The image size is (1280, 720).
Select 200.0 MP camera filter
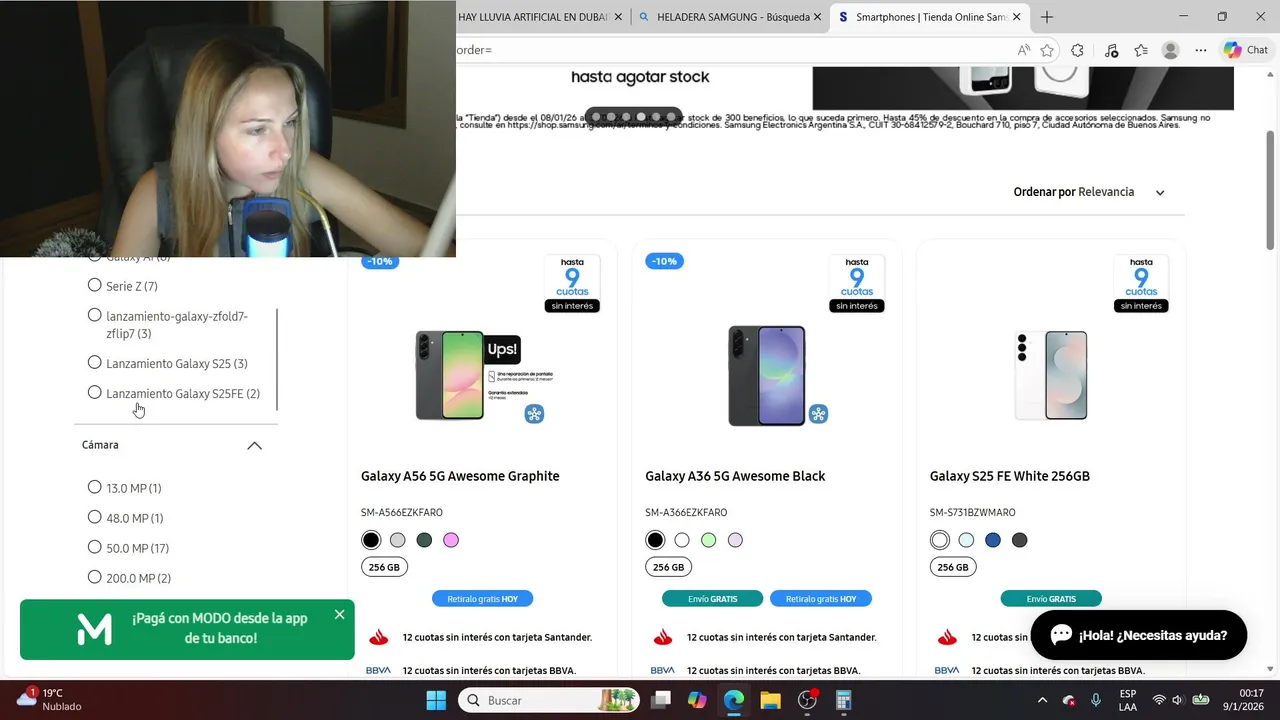tap(95, 577)
